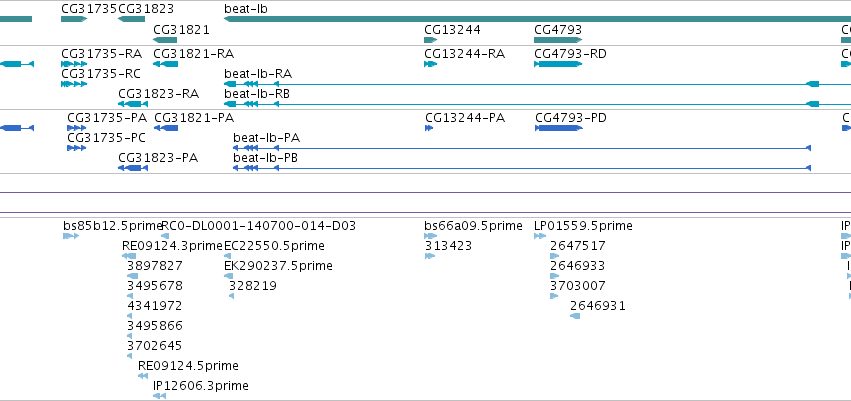The image size is (851, 401).
Task: Select alignment 313423
Action: [x=430, y=256]
